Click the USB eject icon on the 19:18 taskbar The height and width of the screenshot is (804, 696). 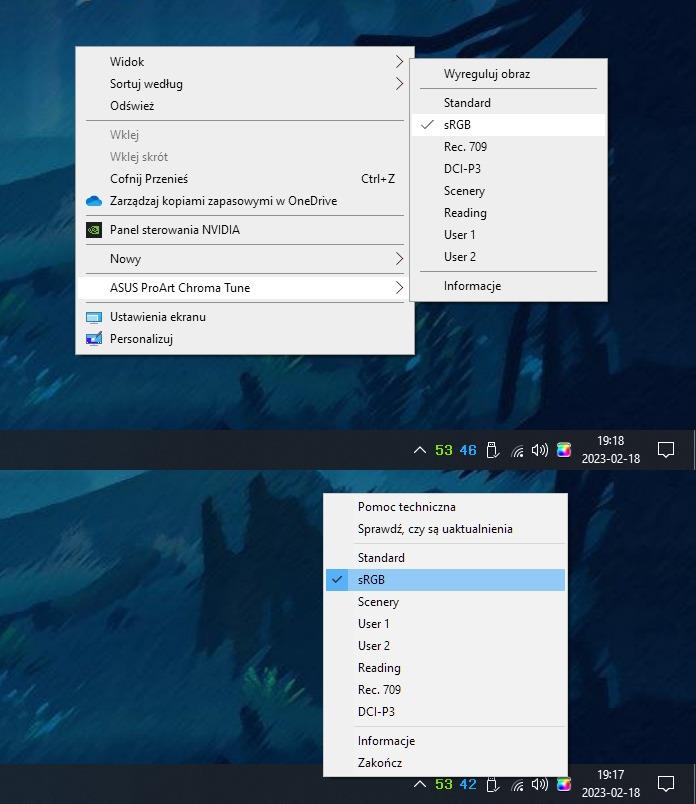click(492, 450)
